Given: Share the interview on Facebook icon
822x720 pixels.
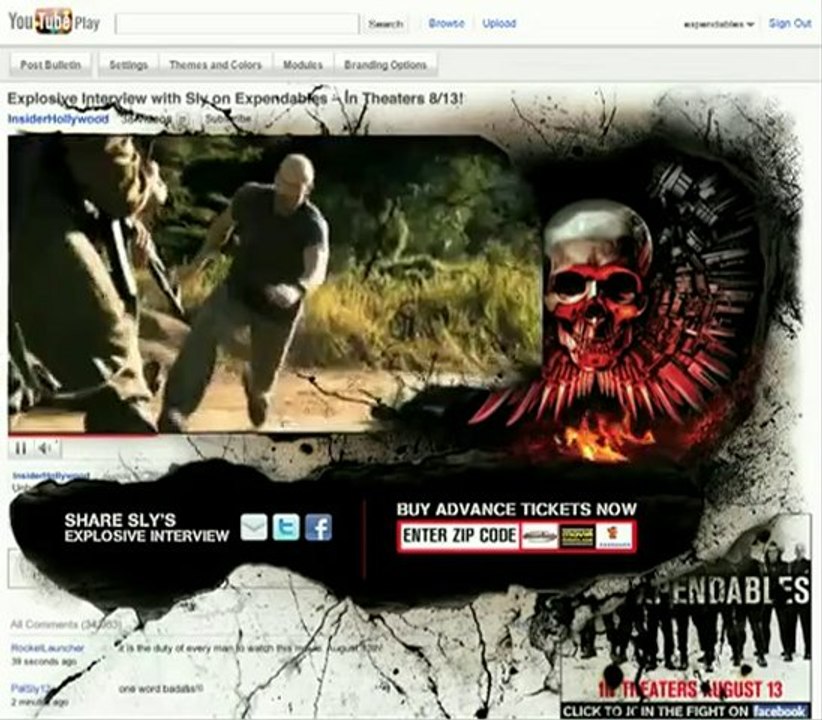Looking at the screenshot, I should (318, 527).
